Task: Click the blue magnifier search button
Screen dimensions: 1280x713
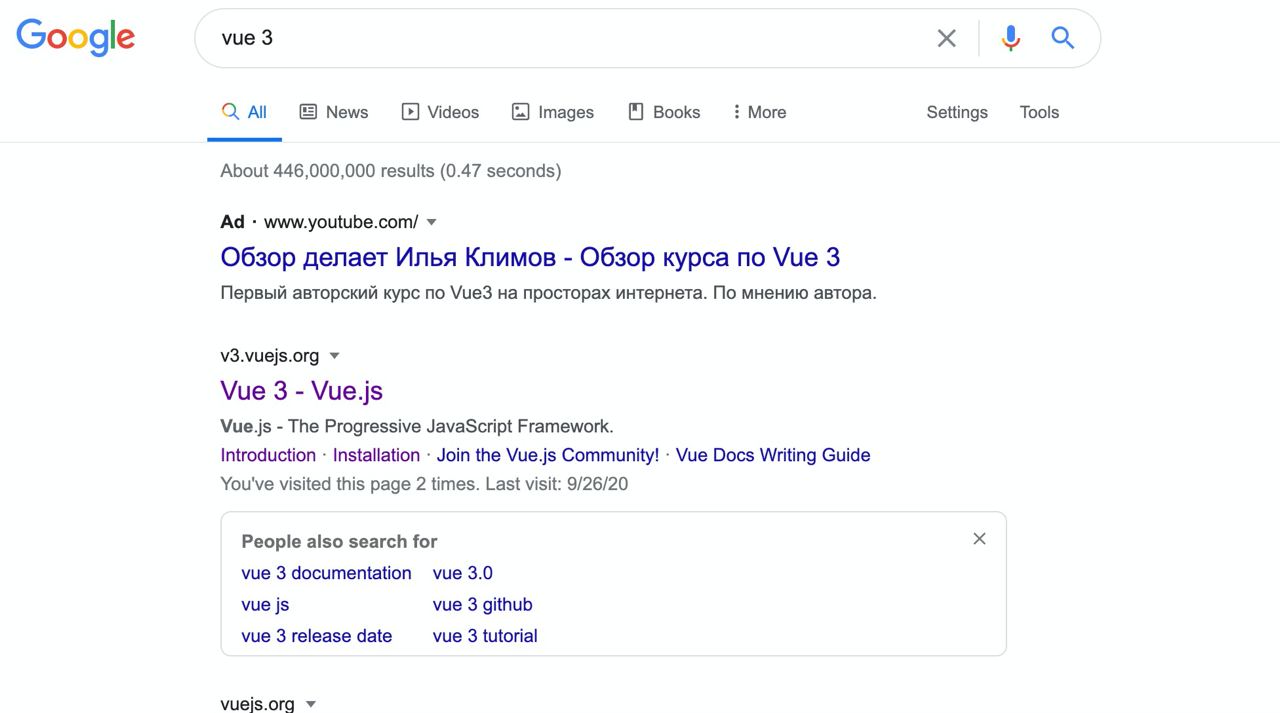Action: (x=1062, y=38)
